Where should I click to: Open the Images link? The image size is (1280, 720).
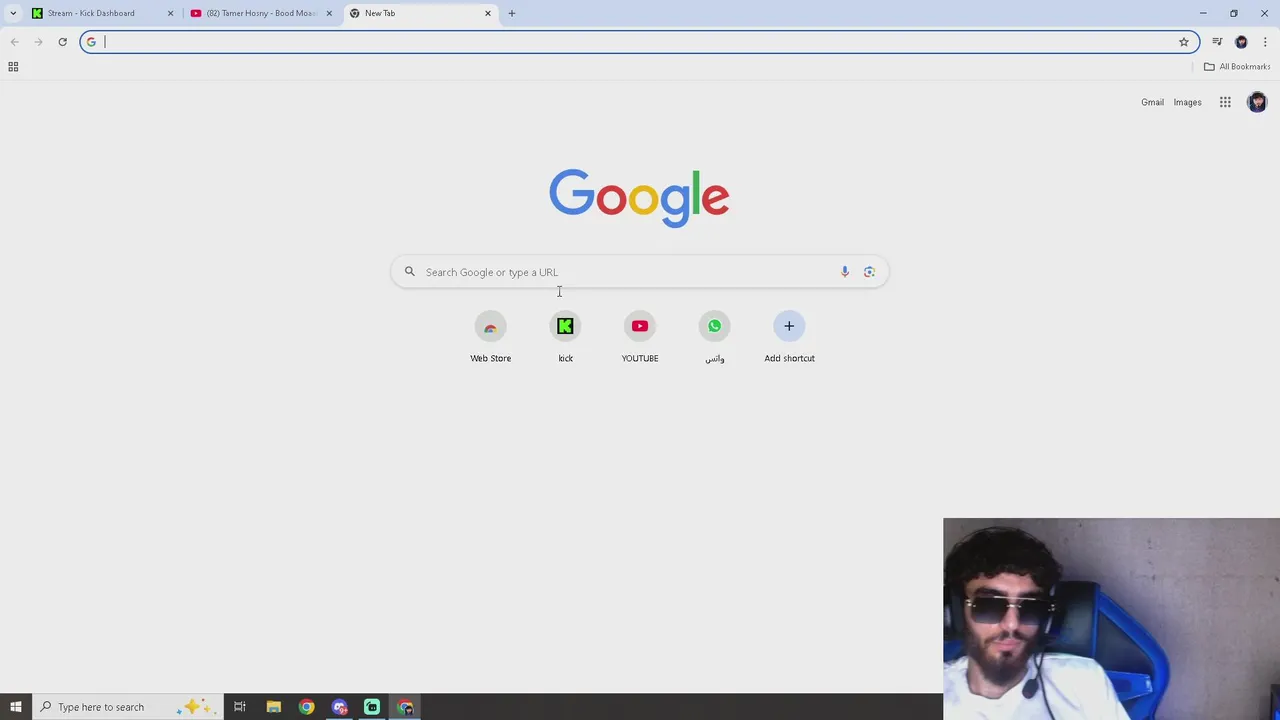(1187, 102)
